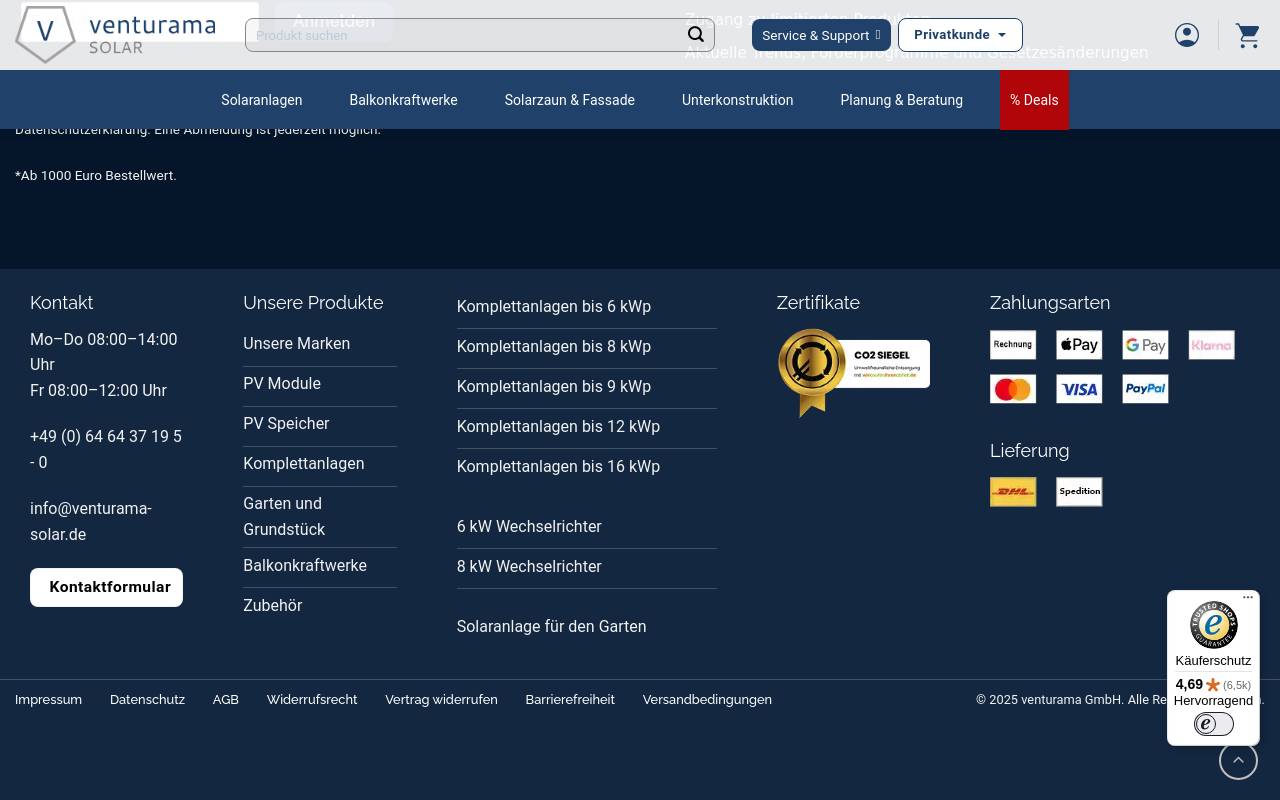Open the Balkonkraftwerke footer link

[305, 566]
